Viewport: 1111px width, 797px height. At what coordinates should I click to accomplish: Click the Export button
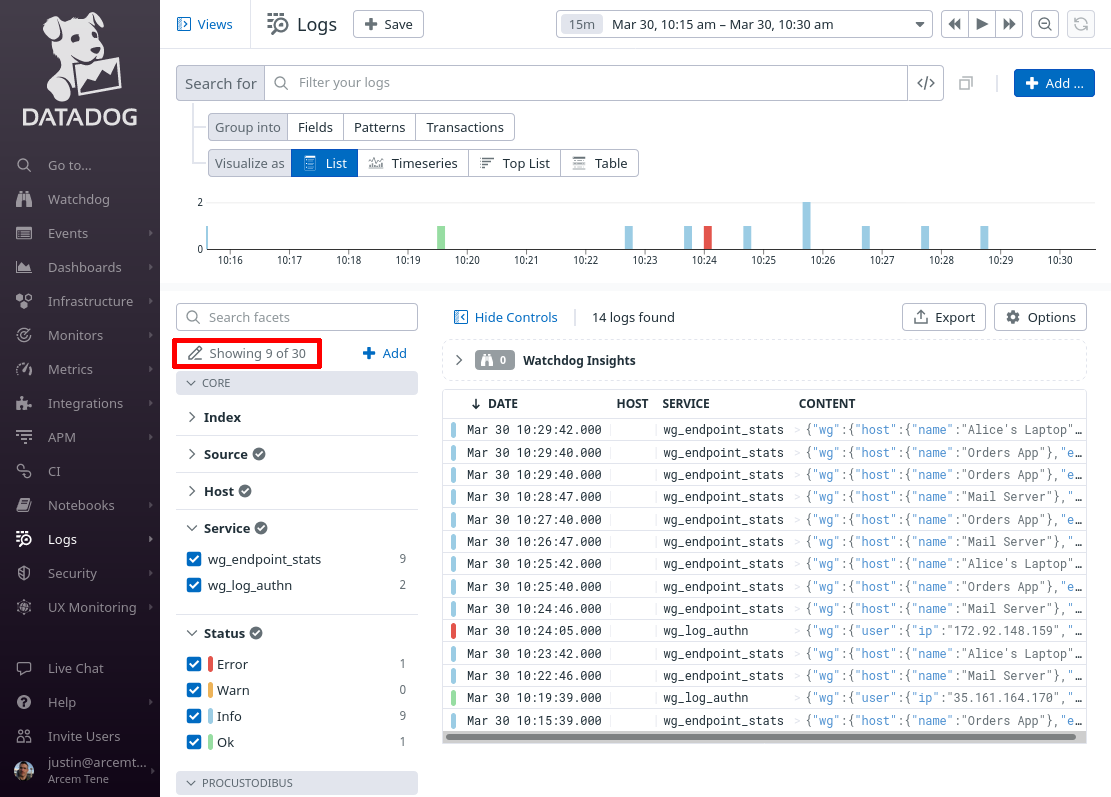coord(944,317)
